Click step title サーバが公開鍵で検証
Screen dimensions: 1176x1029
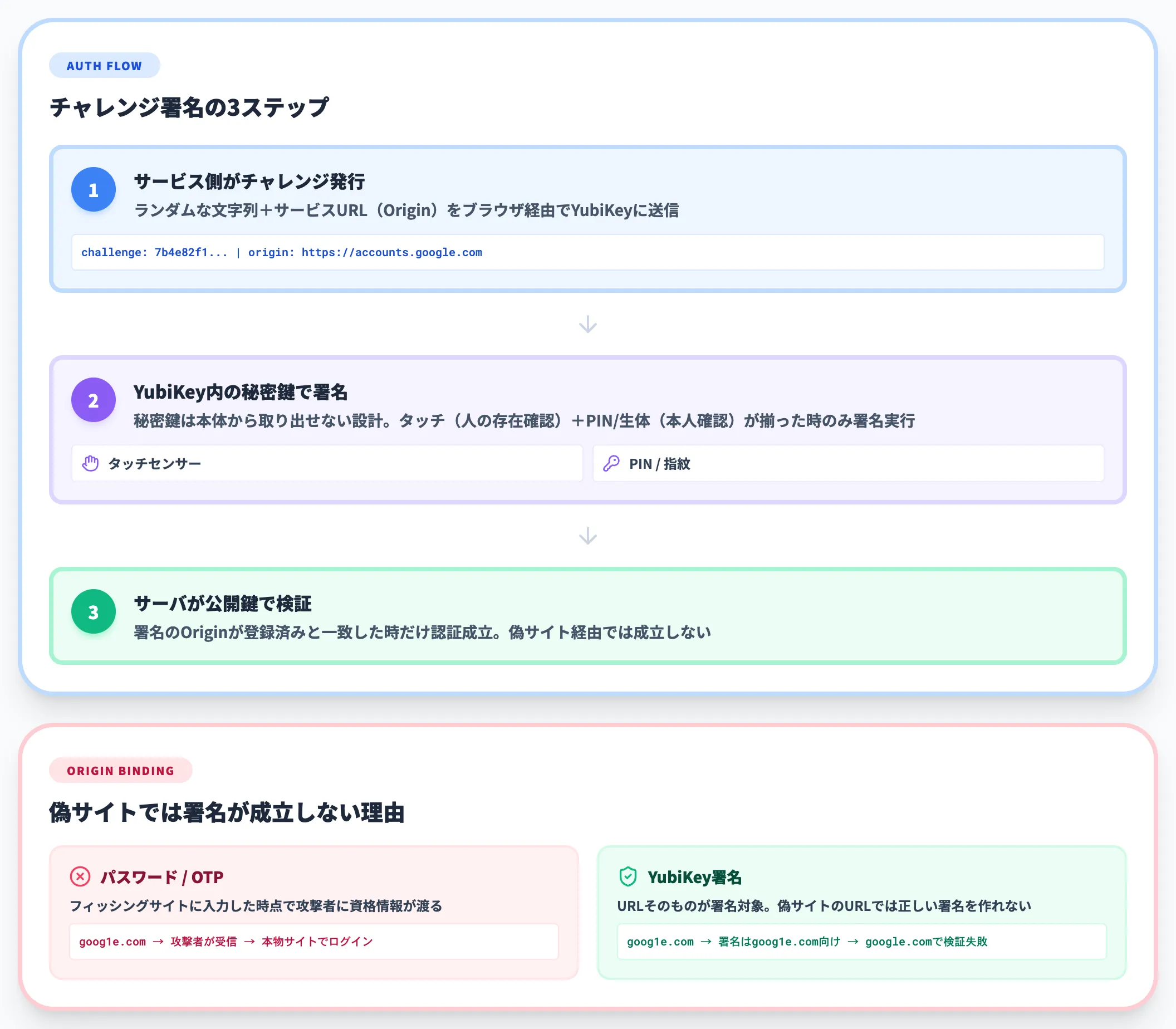click(223, 604)
